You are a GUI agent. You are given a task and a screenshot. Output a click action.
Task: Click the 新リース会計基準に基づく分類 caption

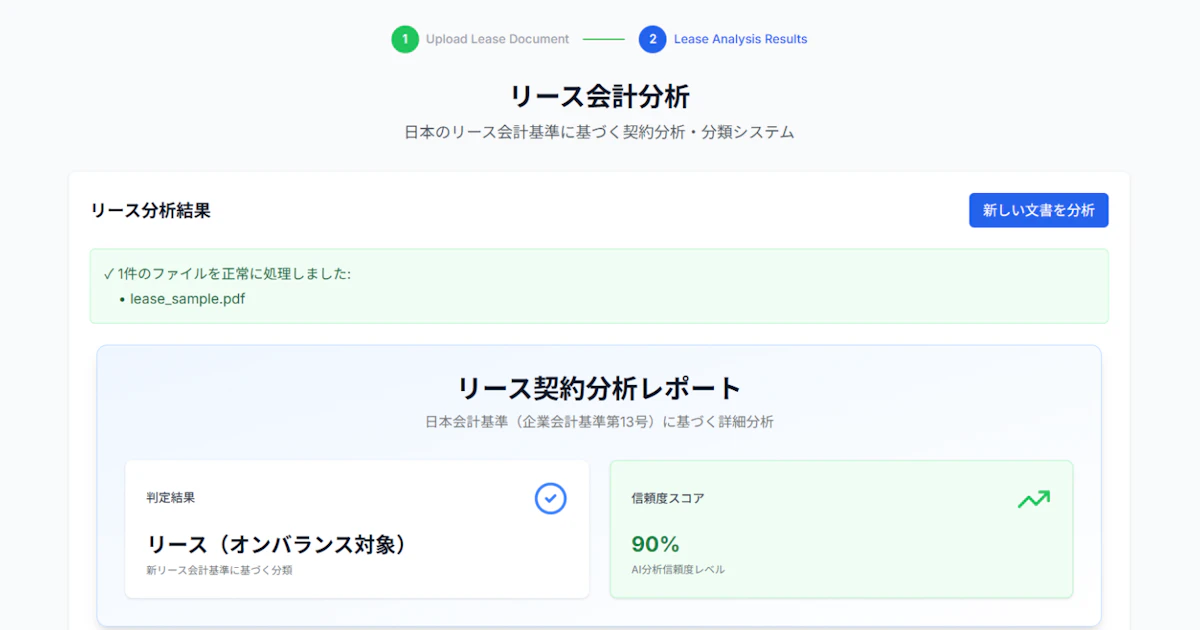pyautogui.click(x=219, y=570)
